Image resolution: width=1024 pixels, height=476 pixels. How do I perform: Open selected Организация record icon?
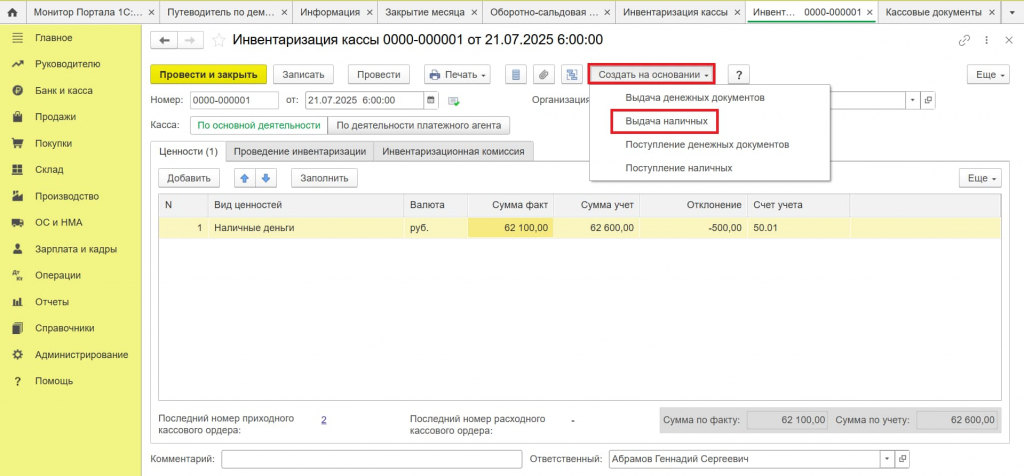928,101
